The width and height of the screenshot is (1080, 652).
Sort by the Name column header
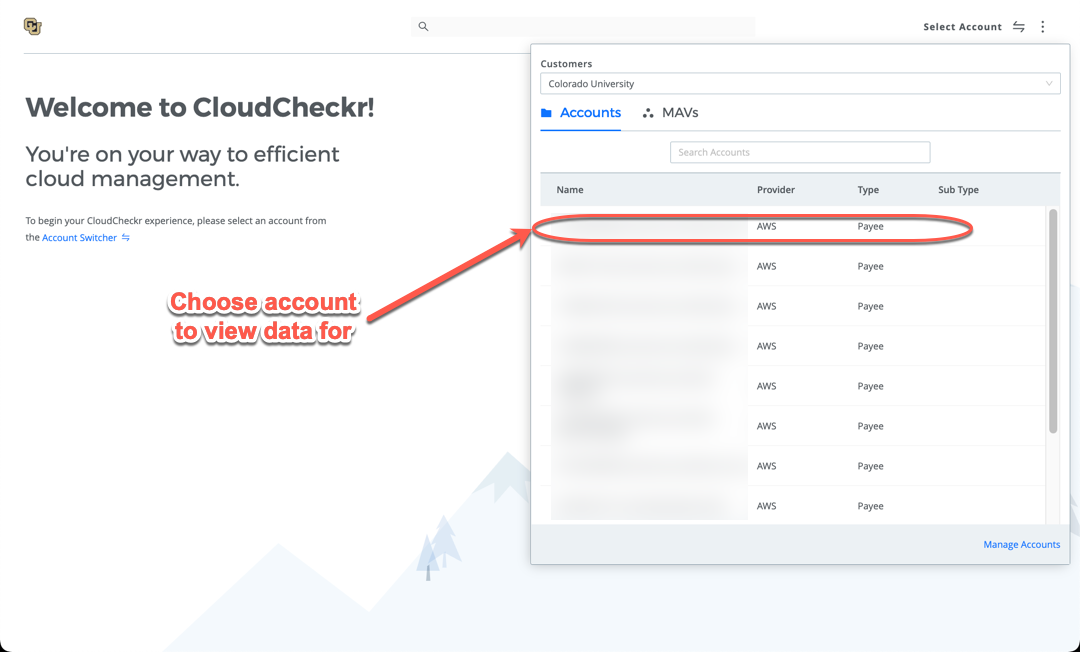[x=570, y=190]
